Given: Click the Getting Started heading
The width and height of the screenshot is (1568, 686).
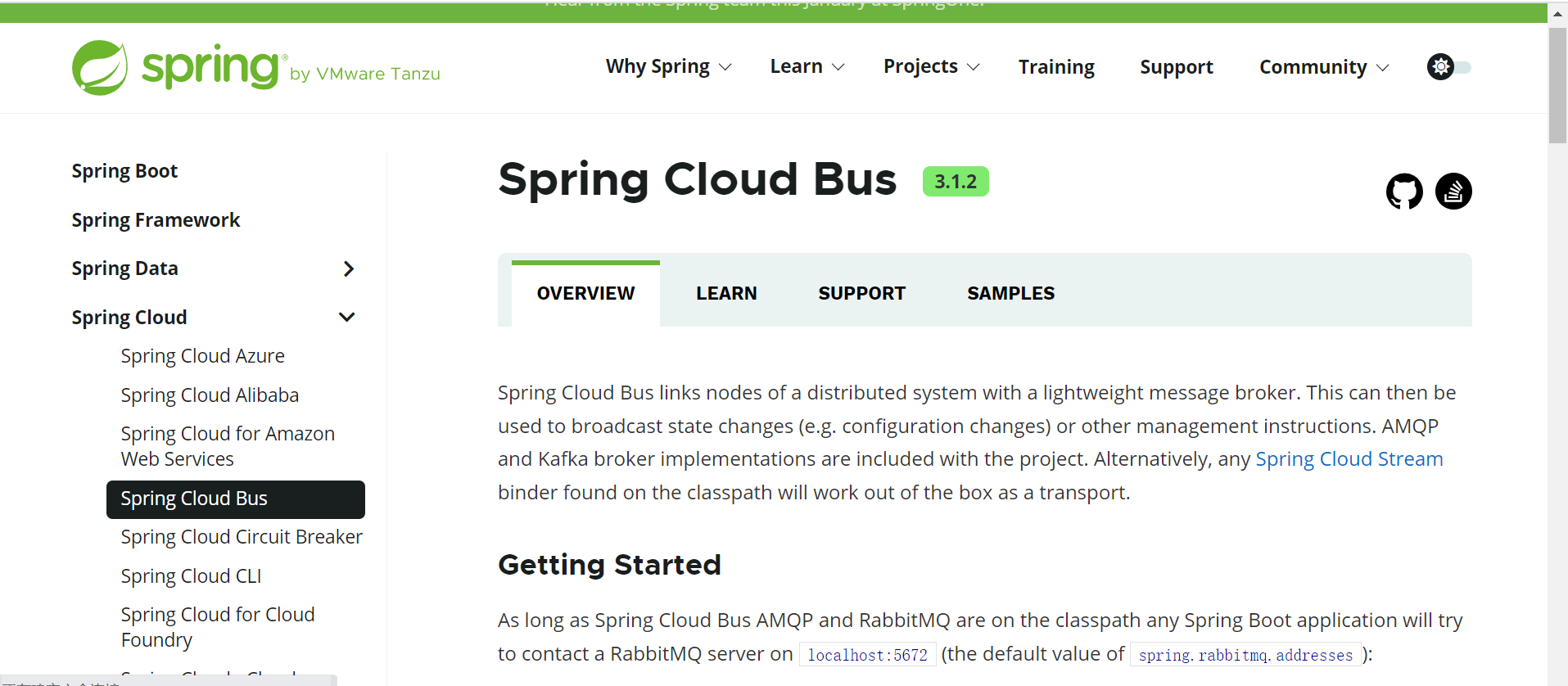Looking at the screenshot, I should pyautogui.click(x=609, y=565).
